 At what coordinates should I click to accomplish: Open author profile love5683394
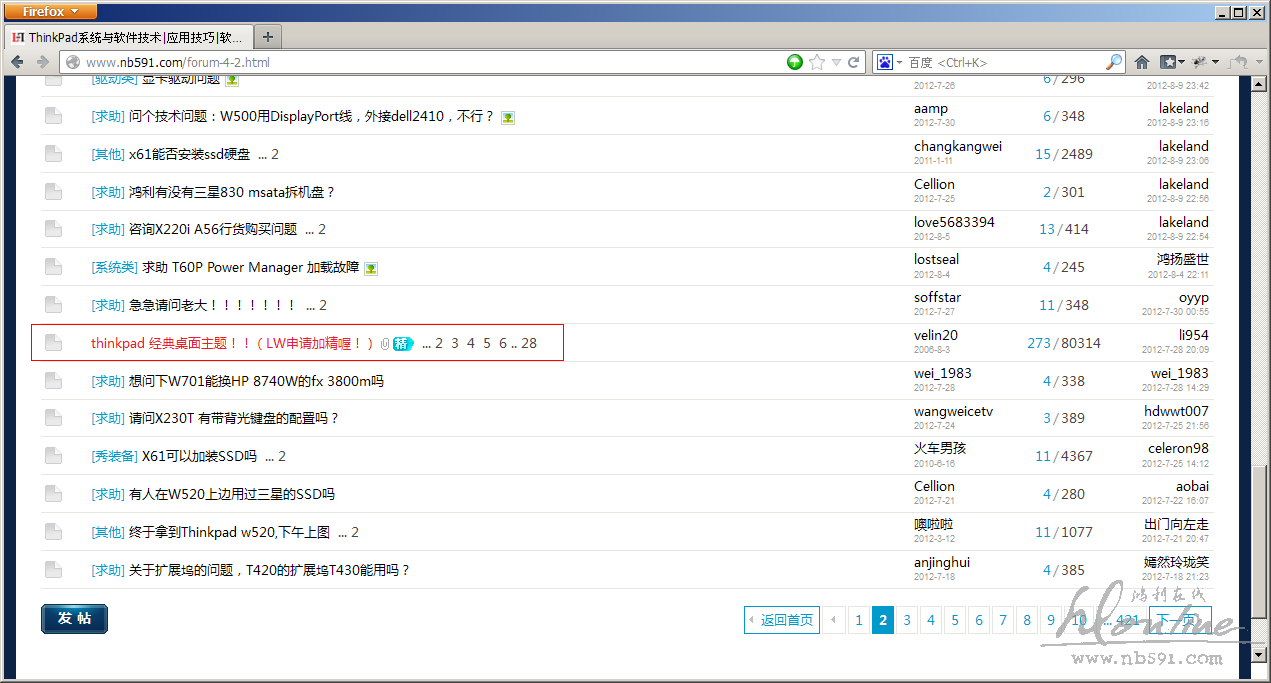(954, 222)
